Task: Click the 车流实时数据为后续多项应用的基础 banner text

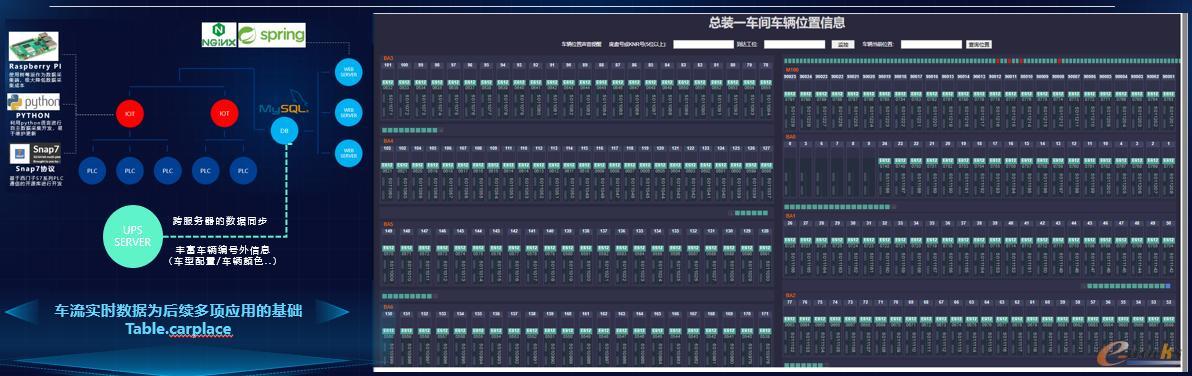Action: point(178,311)
